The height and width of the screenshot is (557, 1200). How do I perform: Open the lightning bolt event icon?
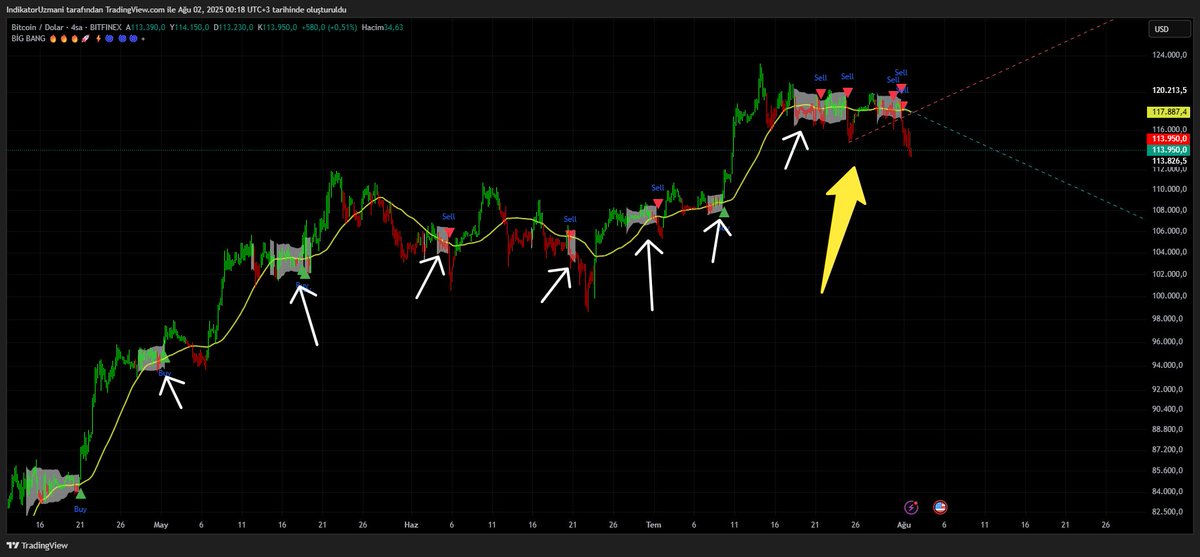(911, 508)
